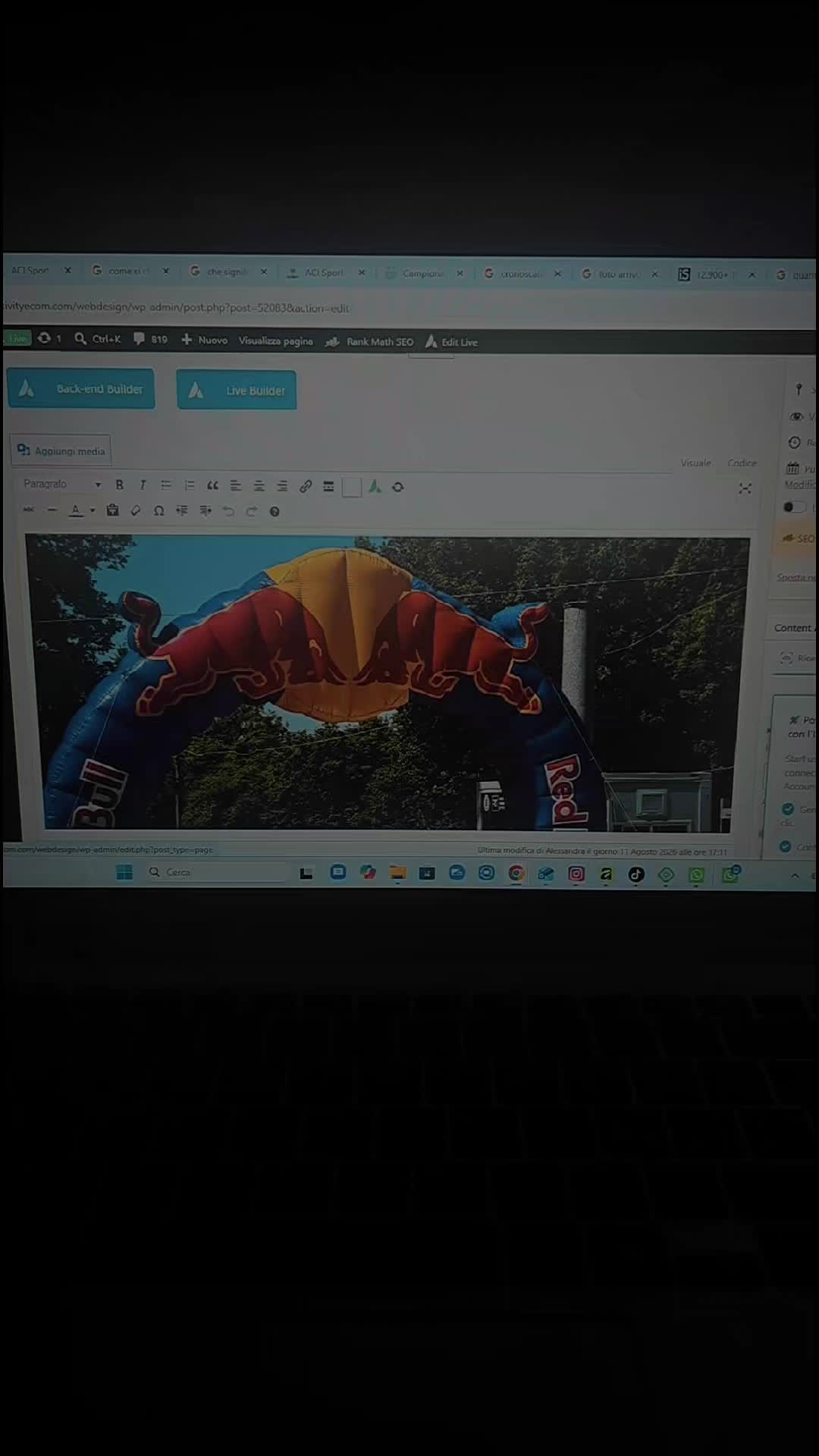Switch to the Visuale editor tab
Image resolution: width=819 pixels, height=1456 pixels.
(695, 463)
